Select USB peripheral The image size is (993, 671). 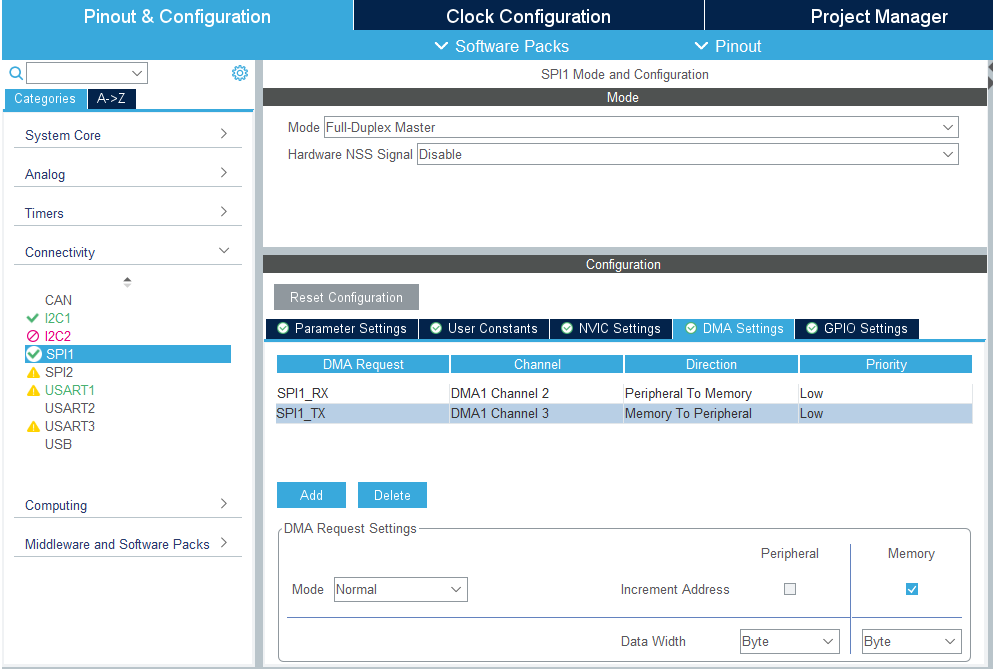pos(58,444)
